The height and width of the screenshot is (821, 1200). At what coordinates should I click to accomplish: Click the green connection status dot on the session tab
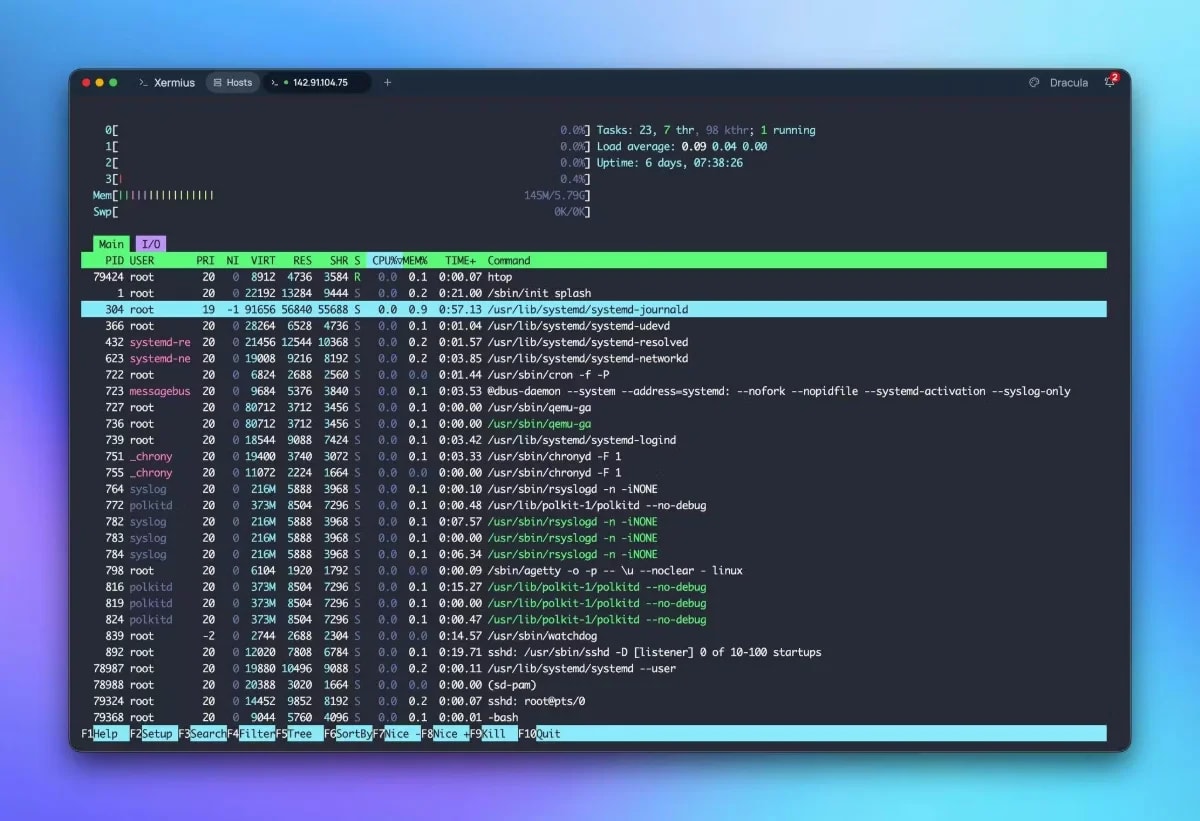pos(287,83)
